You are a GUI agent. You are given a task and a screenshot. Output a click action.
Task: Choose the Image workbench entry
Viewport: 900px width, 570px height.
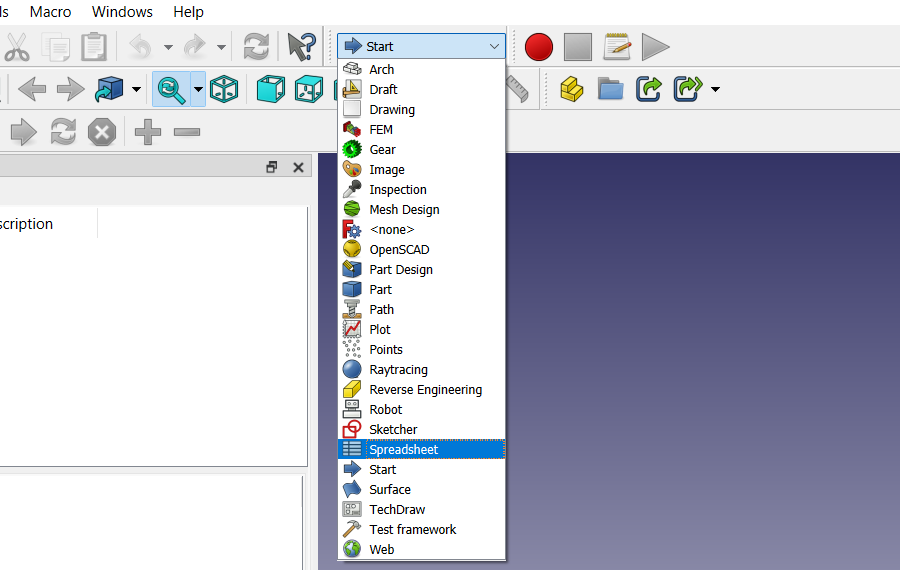pos(421,170)
